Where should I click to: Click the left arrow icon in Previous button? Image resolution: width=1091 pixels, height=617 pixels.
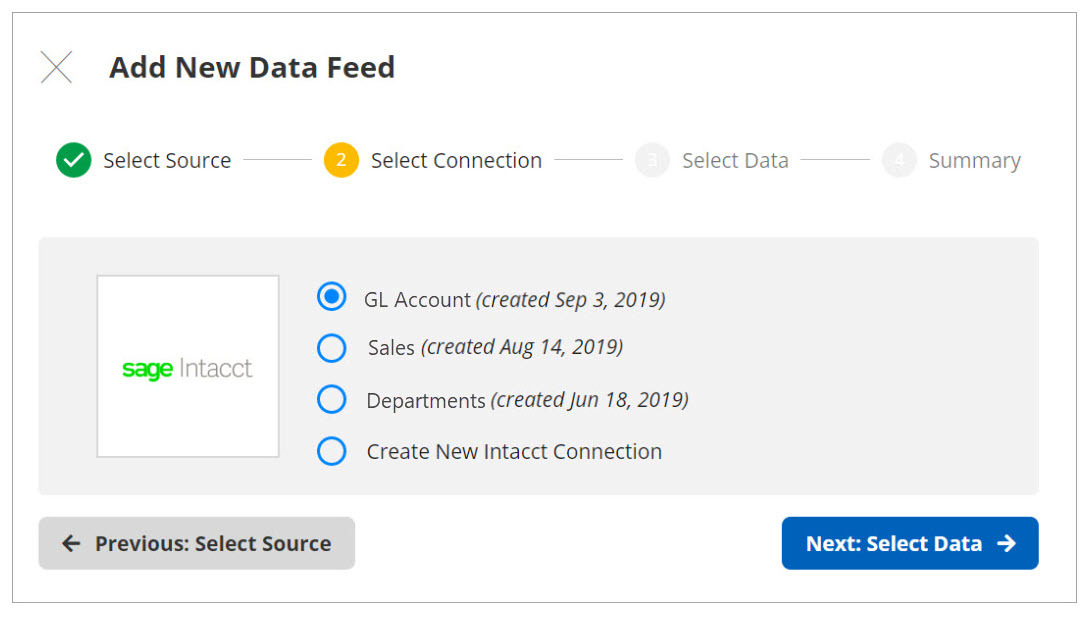[71, 544]
